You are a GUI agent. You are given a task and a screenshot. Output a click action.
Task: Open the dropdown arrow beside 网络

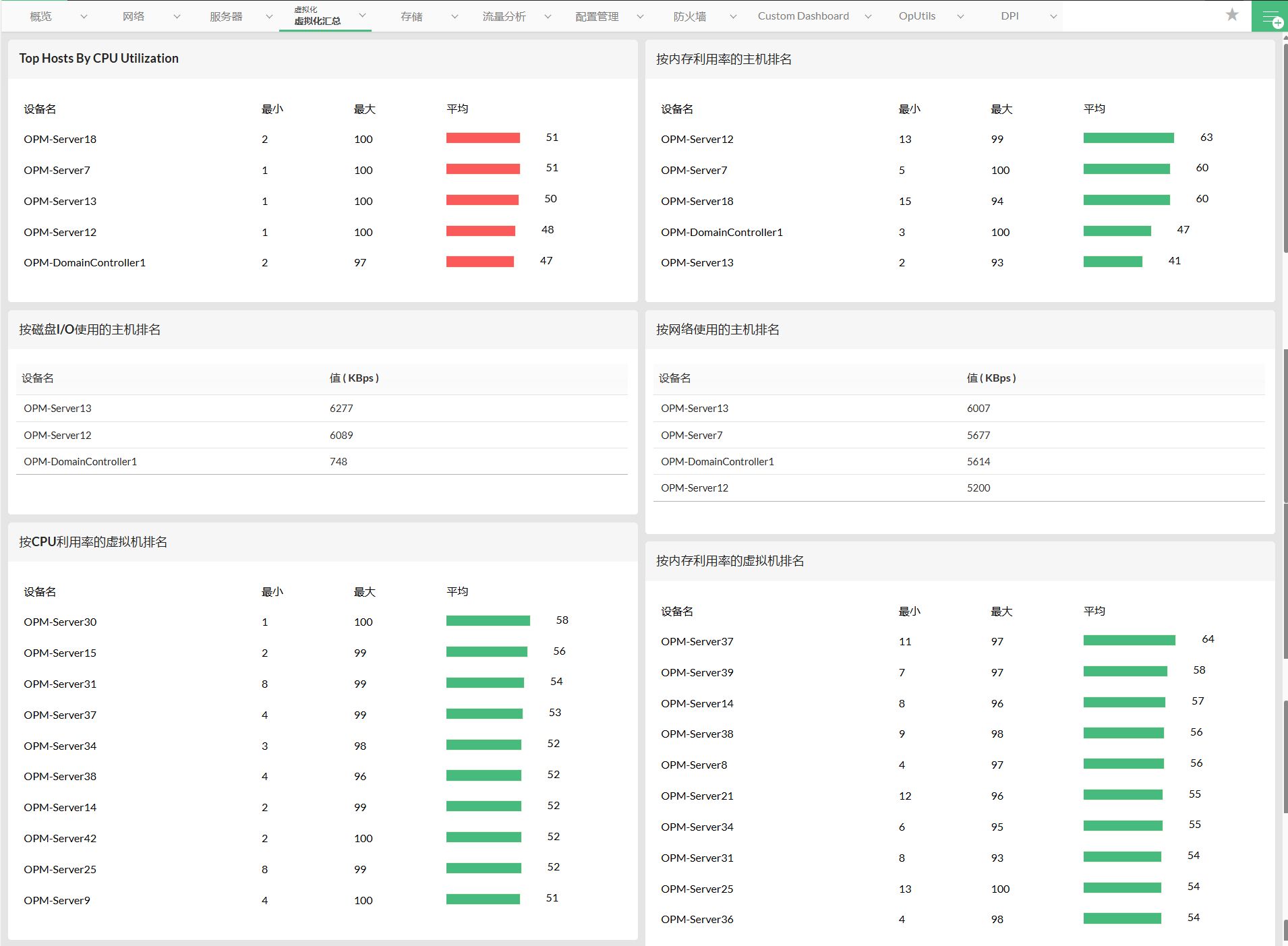[x=177, y=17]
